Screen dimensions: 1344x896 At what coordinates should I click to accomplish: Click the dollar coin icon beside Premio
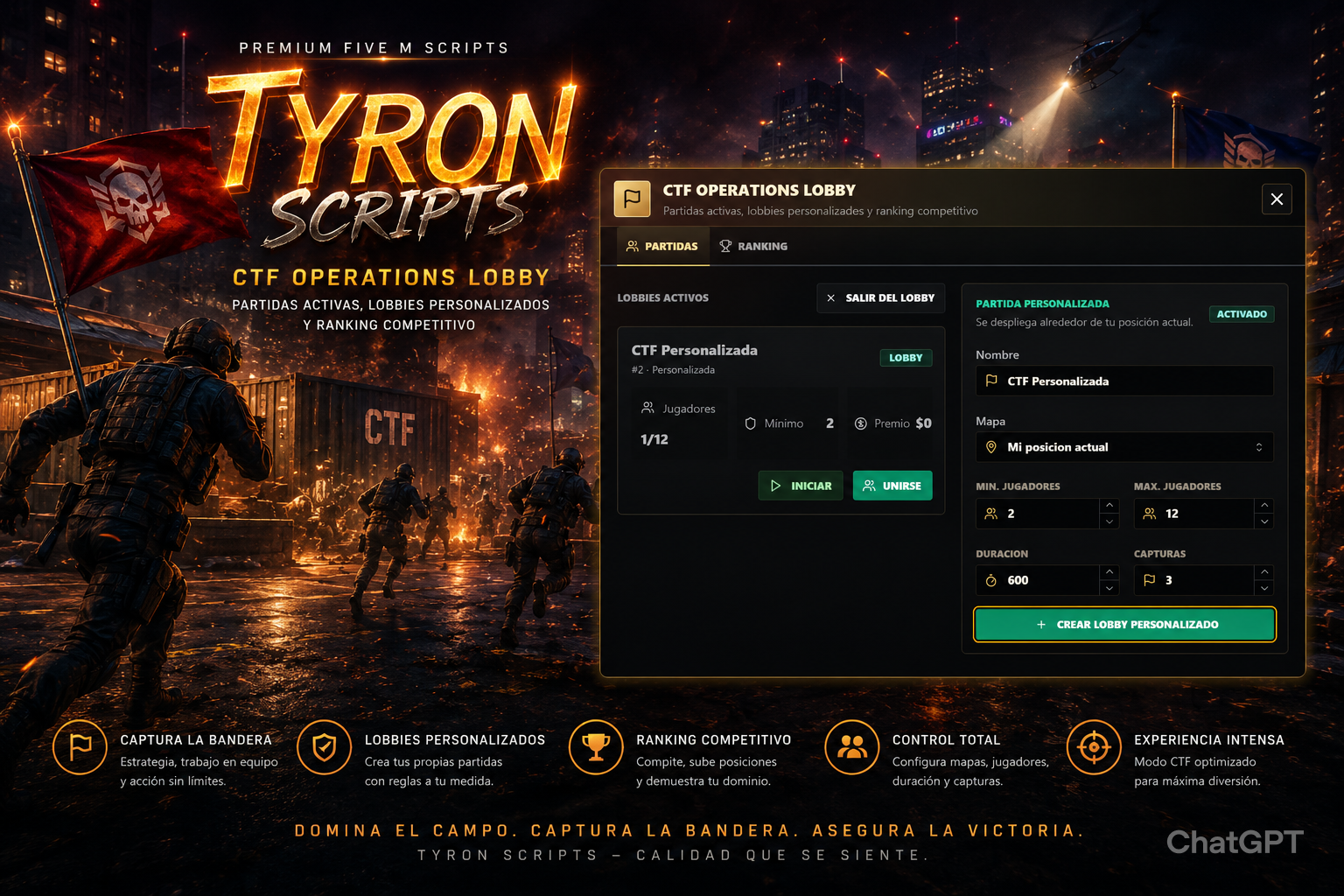tap(861, 423)
